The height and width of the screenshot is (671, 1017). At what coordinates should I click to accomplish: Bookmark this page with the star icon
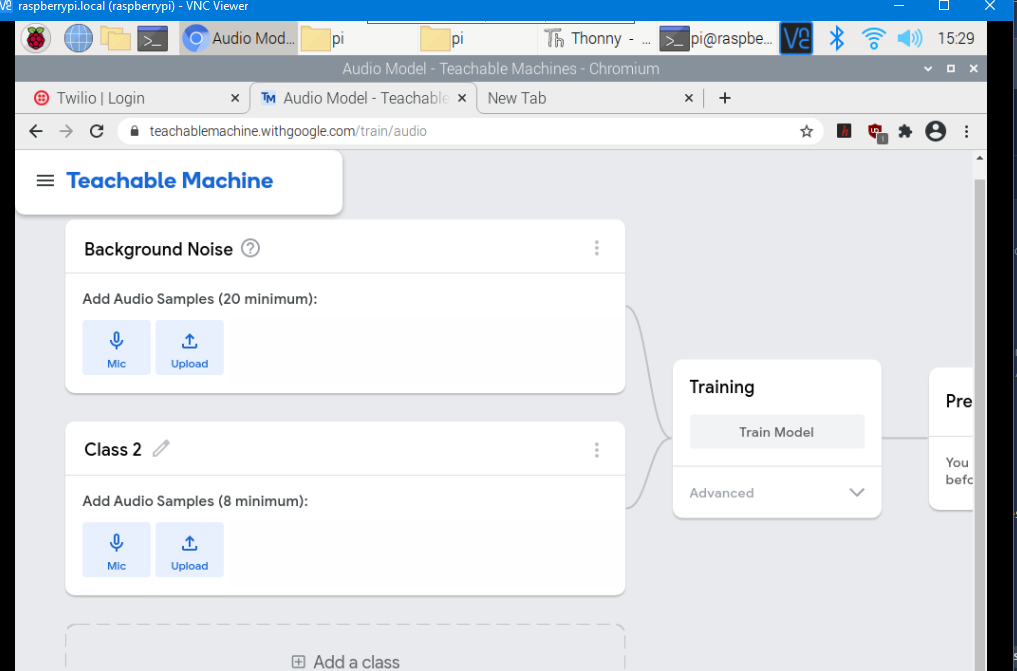(806, 132)
